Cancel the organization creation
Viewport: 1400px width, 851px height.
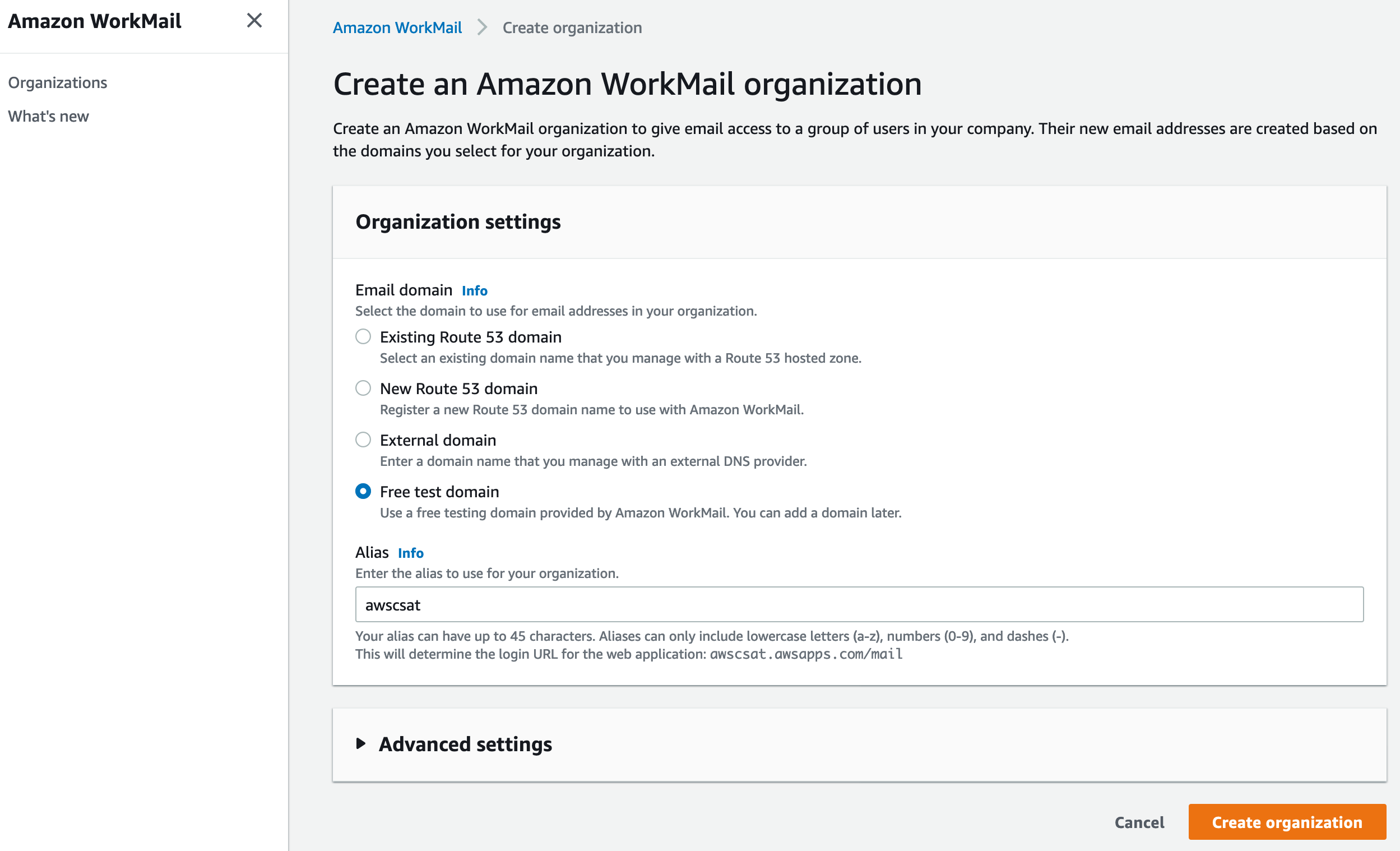[x=1139, y=822]
